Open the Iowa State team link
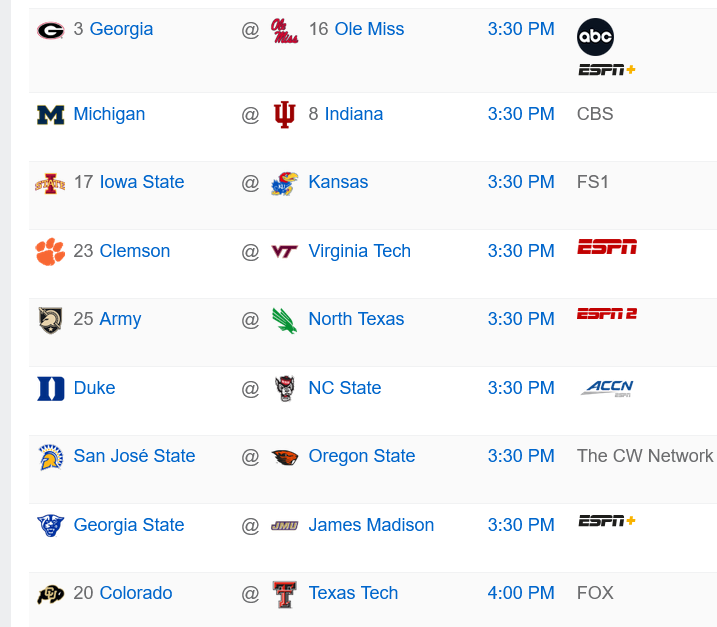Viewport: 717px width, 627px height. coord(142,182)
